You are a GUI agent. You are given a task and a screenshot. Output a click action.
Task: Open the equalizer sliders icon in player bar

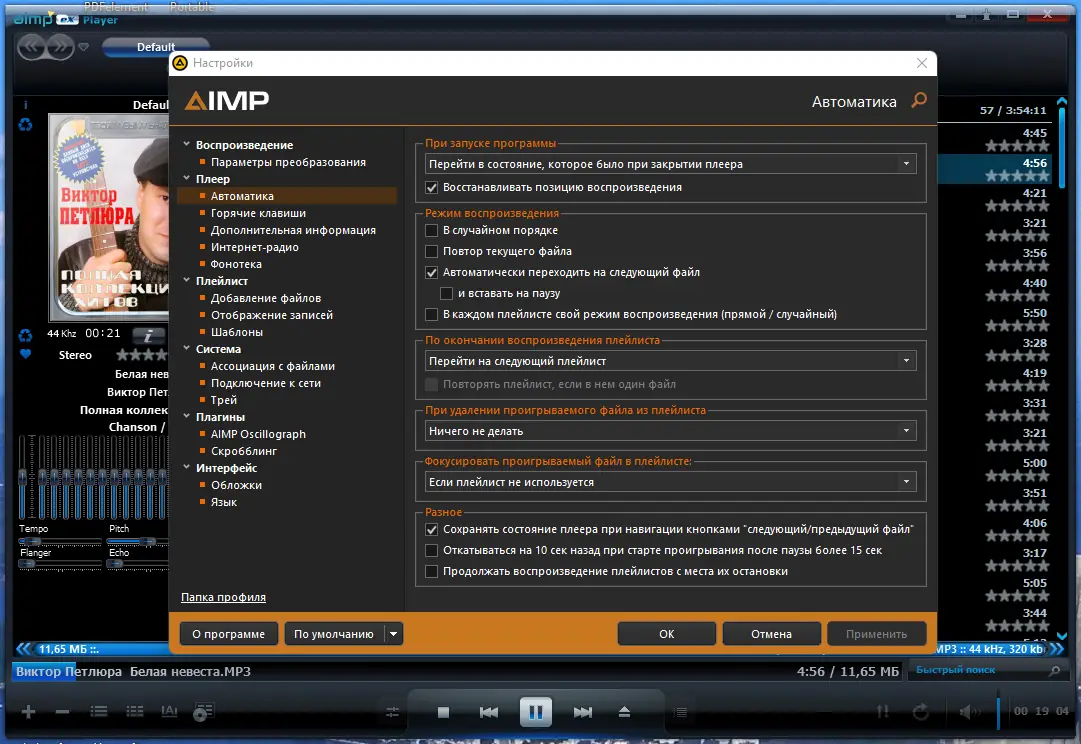(x=392, y=712)
